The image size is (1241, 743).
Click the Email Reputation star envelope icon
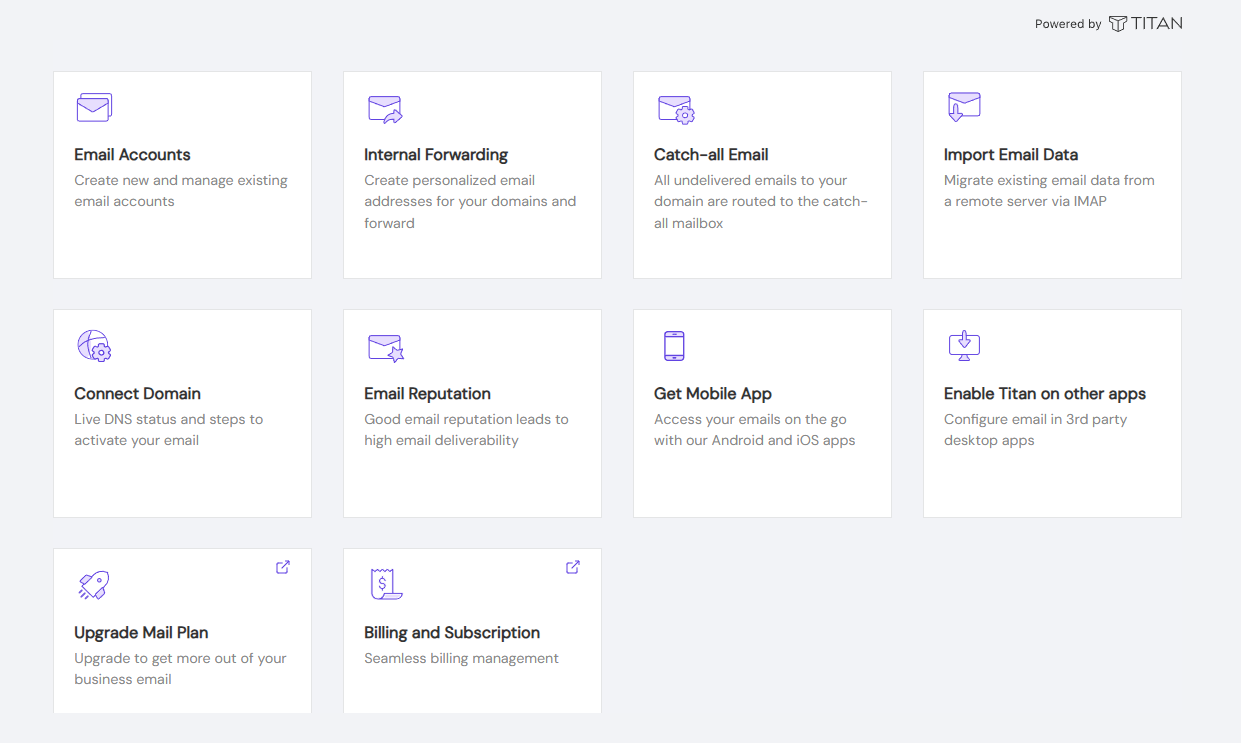coord(385,347)
